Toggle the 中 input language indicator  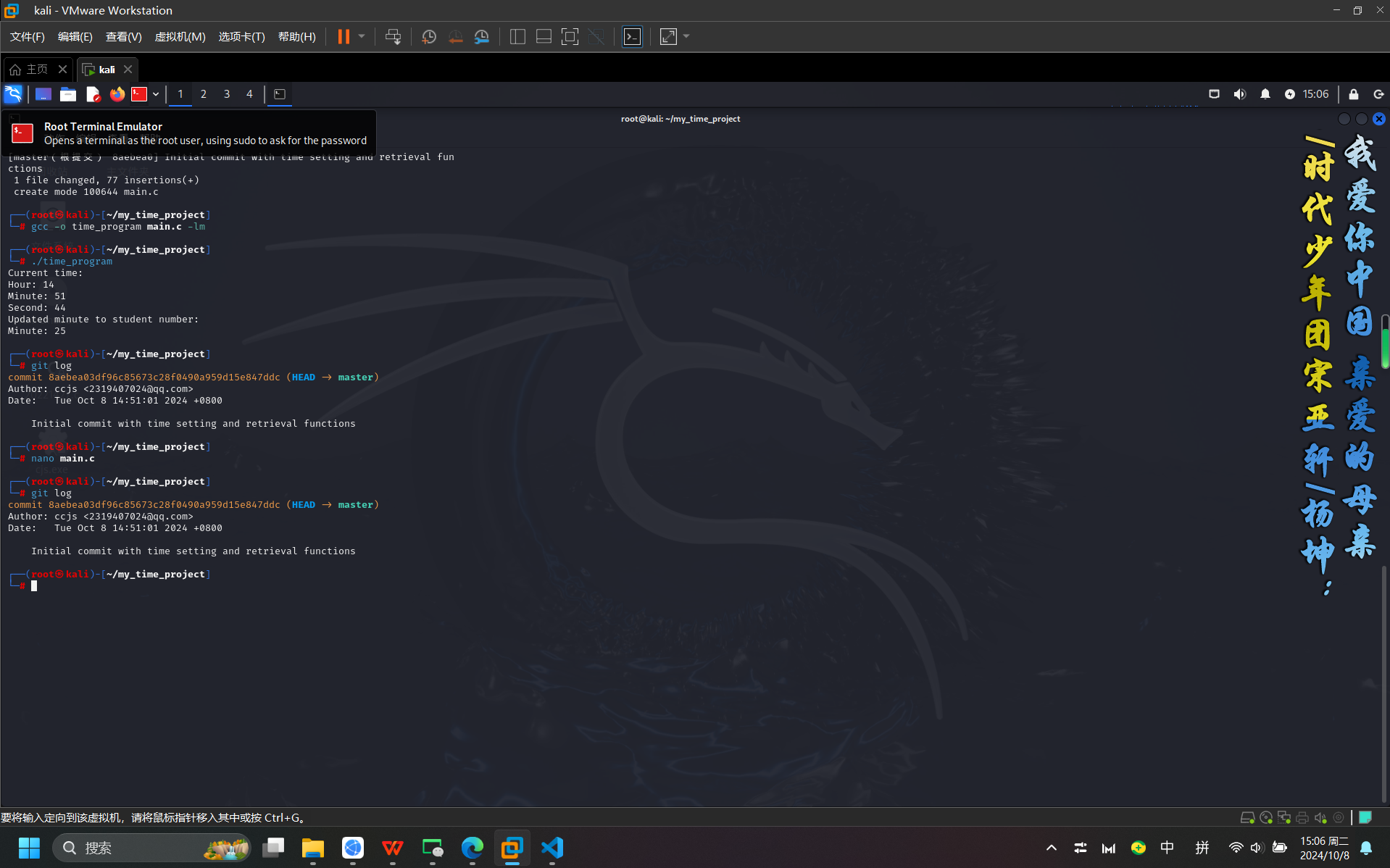click(x=1167, y=848)
